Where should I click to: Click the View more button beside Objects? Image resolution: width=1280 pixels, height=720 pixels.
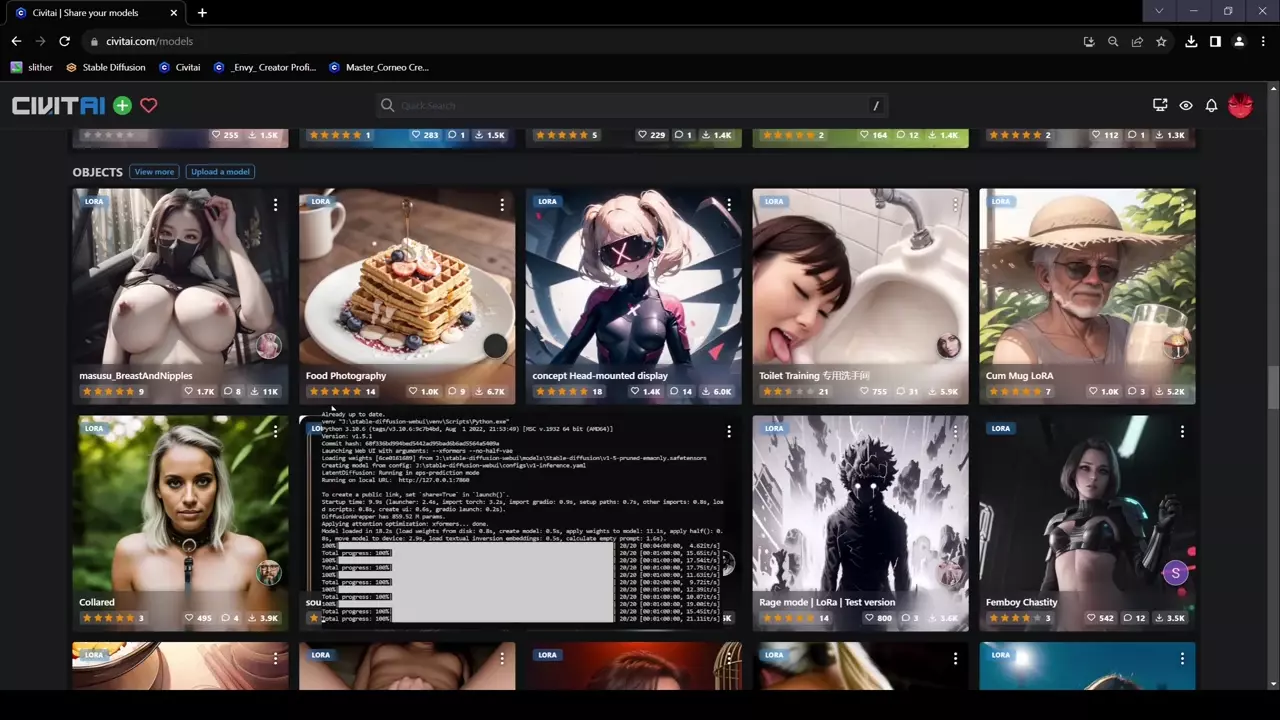[x=154, y=172]
